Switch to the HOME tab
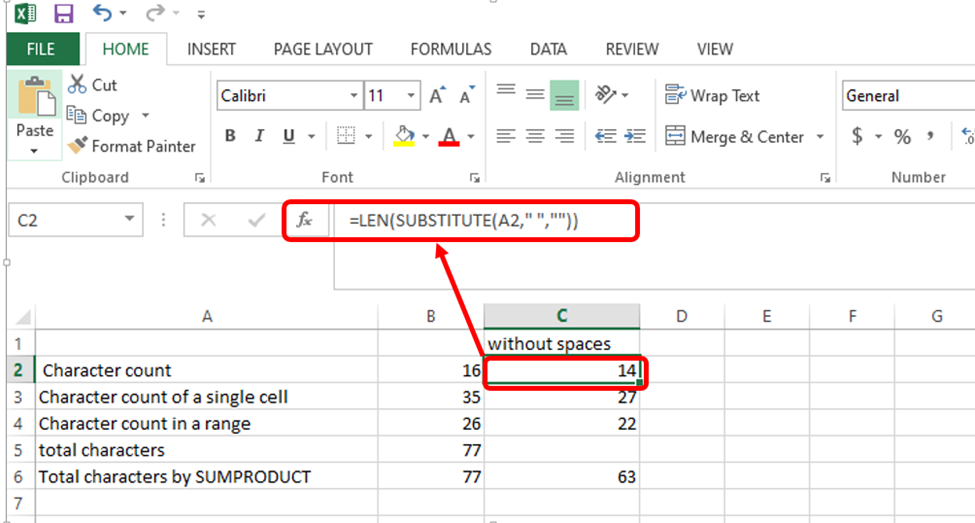The width and height of the screenshot is (975, 523). pyautogui.click(x=126, y=49)
